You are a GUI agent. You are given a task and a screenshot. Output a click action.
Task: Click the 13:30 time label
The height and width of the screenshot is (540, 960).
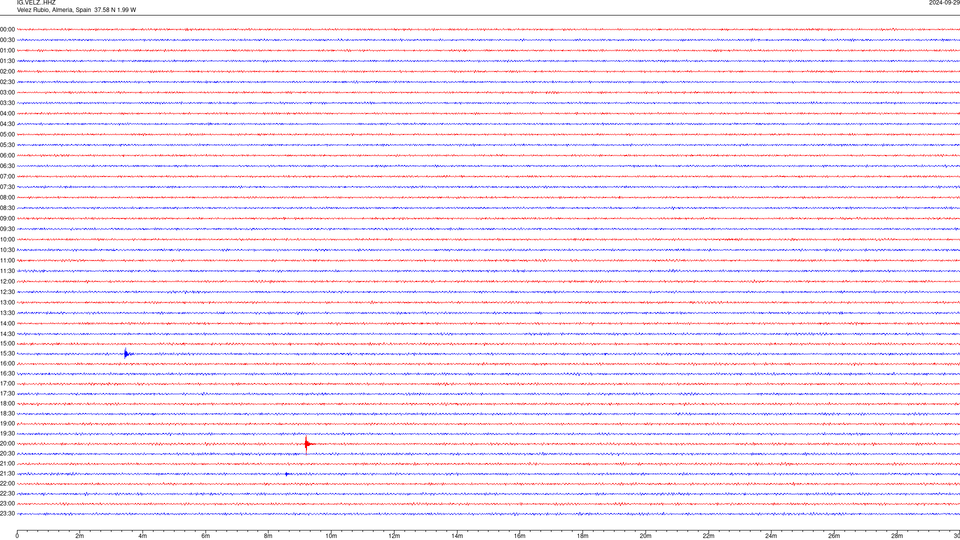[x=7, y=313]
